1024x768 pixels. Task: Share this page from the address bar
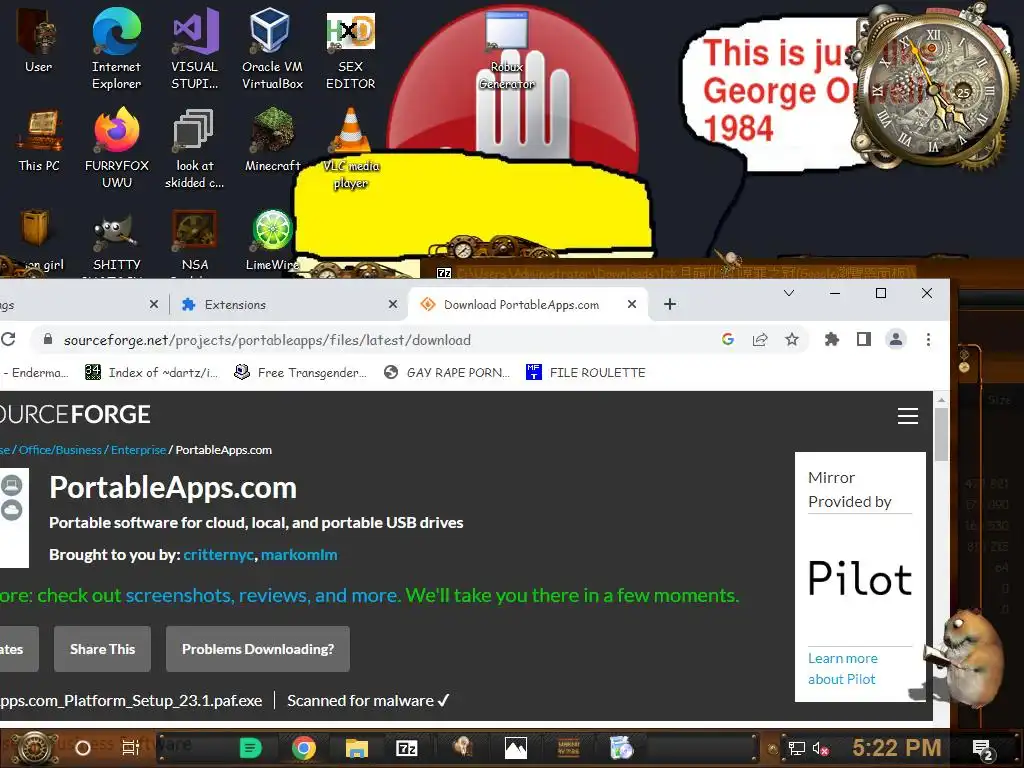[x=760, y=340]
